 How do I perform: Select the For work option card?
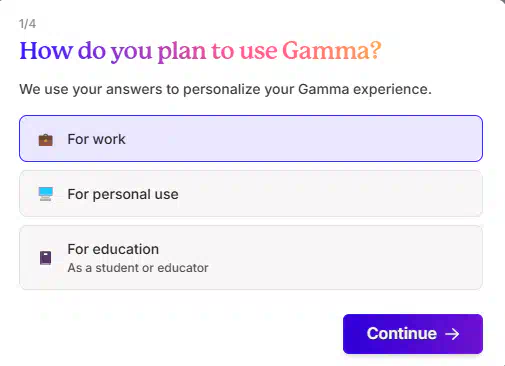pos(251,139)
